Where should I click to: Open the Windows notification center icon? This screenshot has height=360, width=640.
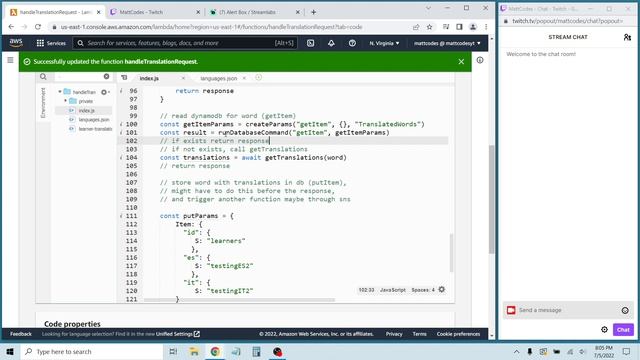point(626,351)
